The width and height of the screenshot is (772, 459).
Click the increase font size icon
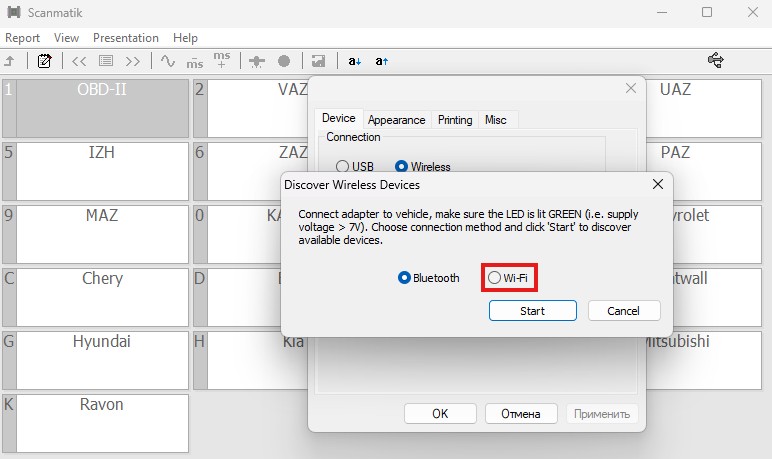pyautogui.click(x=381, y=61)
